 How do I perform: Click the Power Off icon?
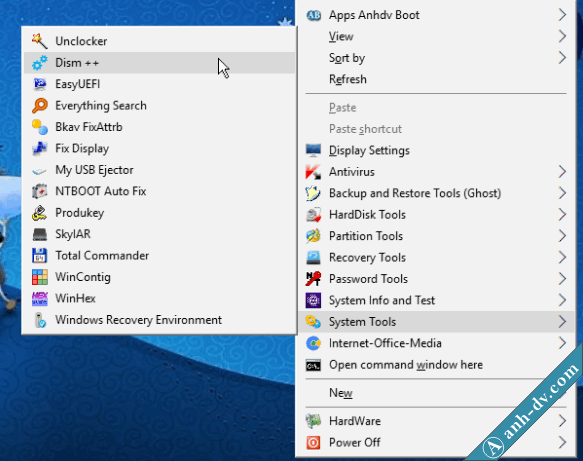pyautogui.click(x=313, y=442)
